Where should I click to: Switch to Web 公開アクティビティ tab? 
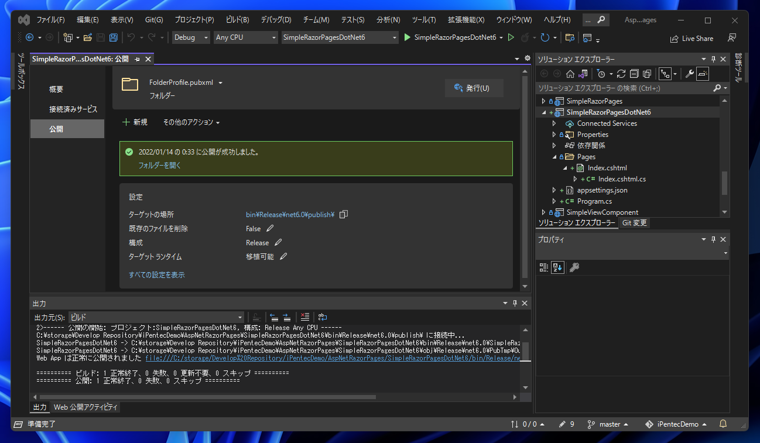(85, 407)
